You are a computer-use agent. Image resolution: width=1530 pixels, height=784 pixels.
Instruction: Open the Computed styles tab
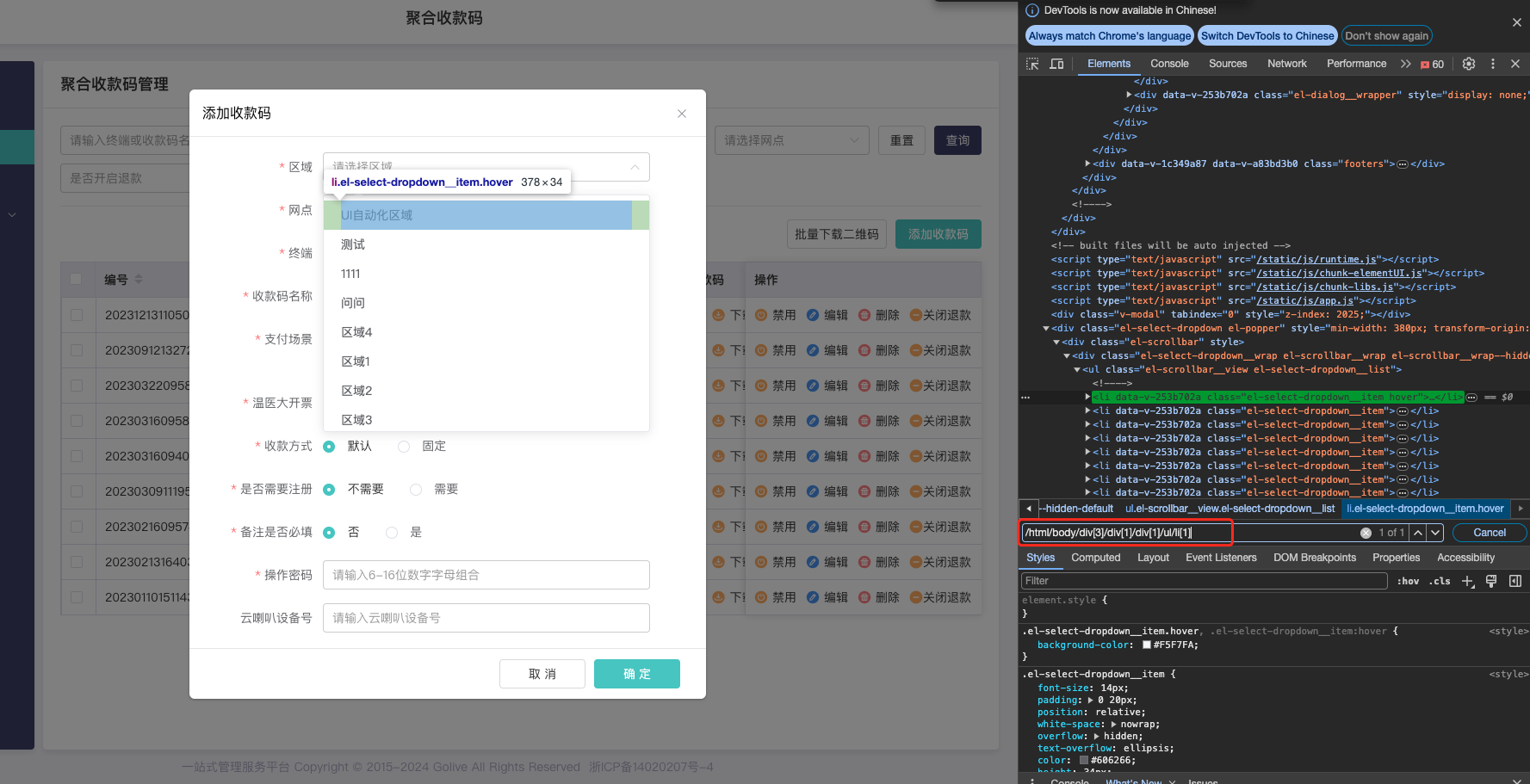click(x=1095, y=558)
